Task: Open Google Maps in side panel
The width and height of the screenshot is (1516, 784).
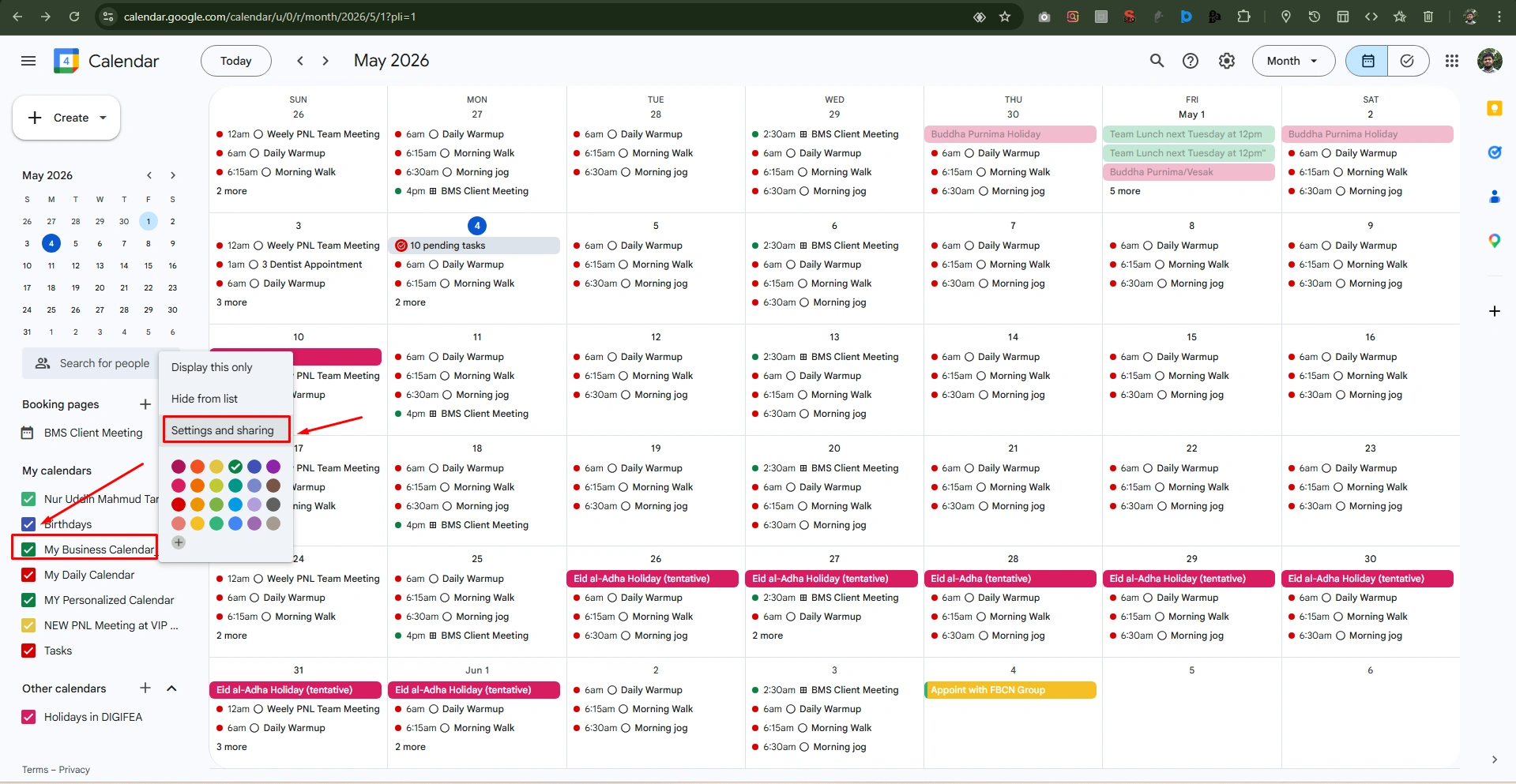Action: [x=1494, y=241]
